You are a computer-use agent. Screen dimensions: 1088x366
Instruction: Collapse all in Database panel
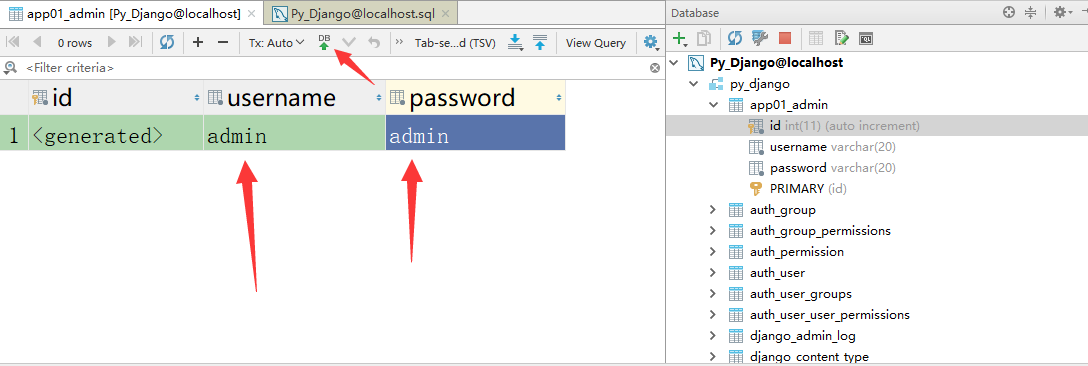pos(1030,12)
